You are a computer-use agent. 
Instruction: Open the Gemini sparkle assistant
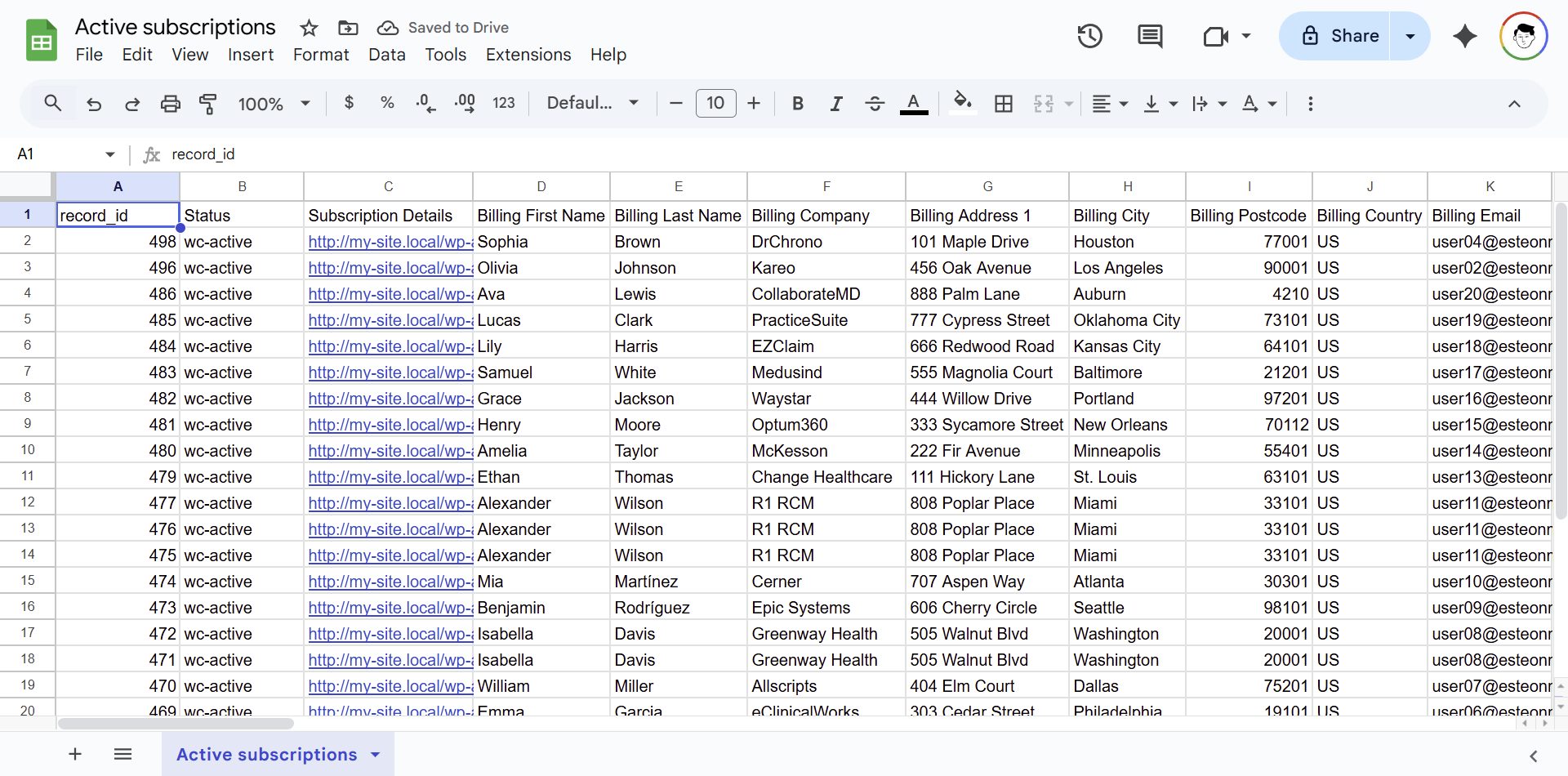(x=1465, y=36)
